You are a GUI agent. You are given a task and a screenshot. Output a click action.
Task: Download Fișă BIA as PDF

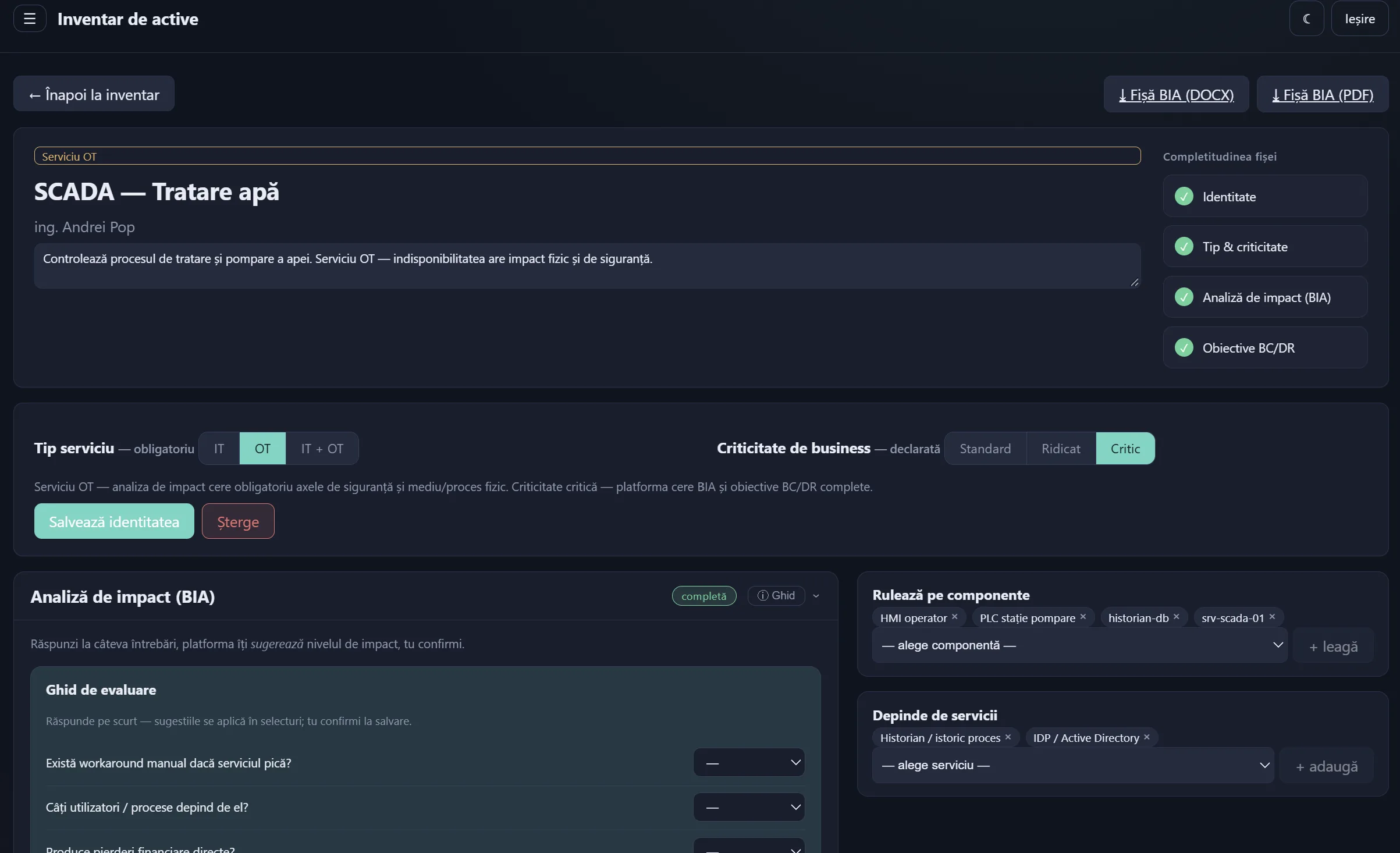point(1323,94)
